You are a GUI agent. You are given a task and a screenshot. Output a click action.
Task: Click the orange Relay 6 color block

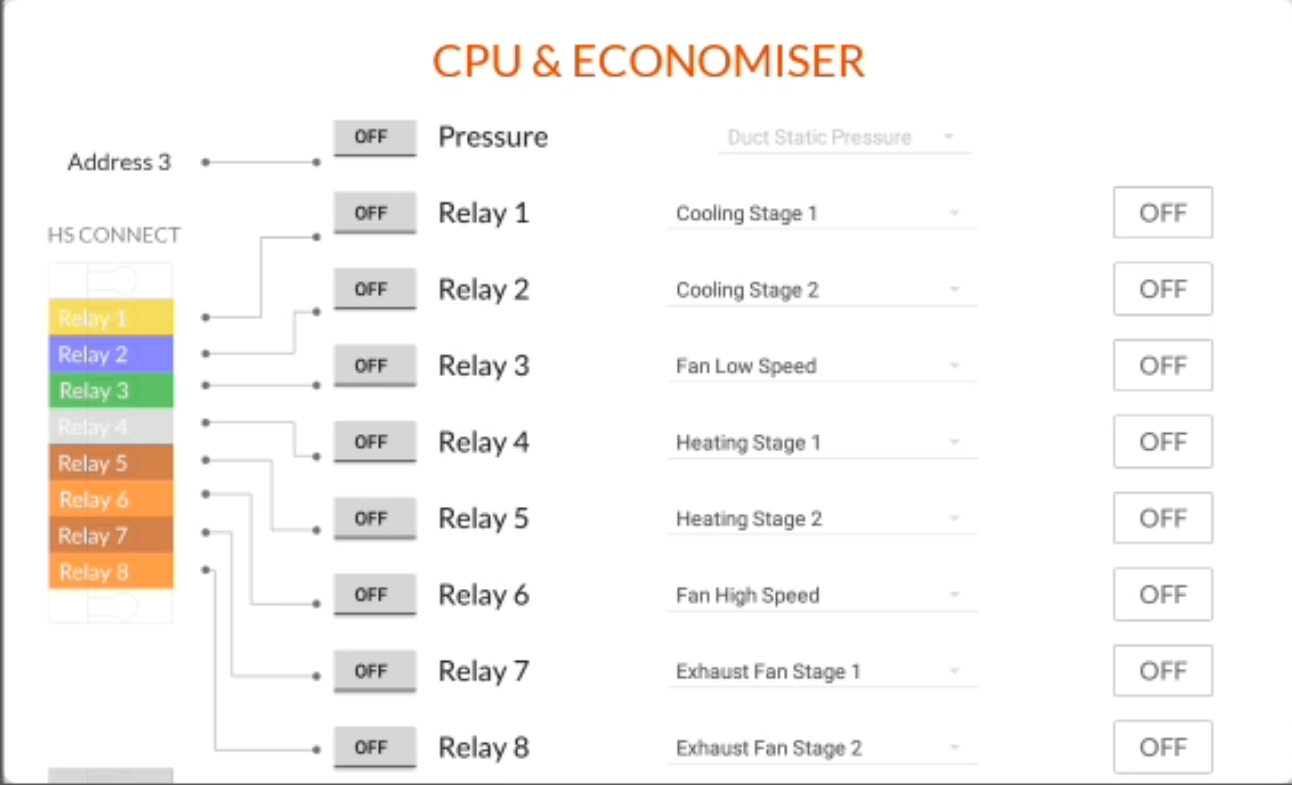click(x=110, y=499)
